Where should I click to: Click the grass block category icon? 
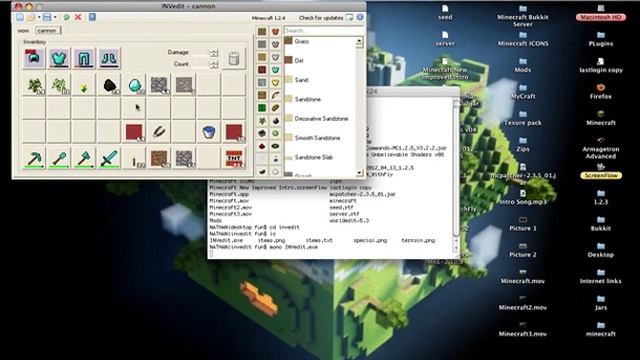pyautogui.click(x=262, y=31)
